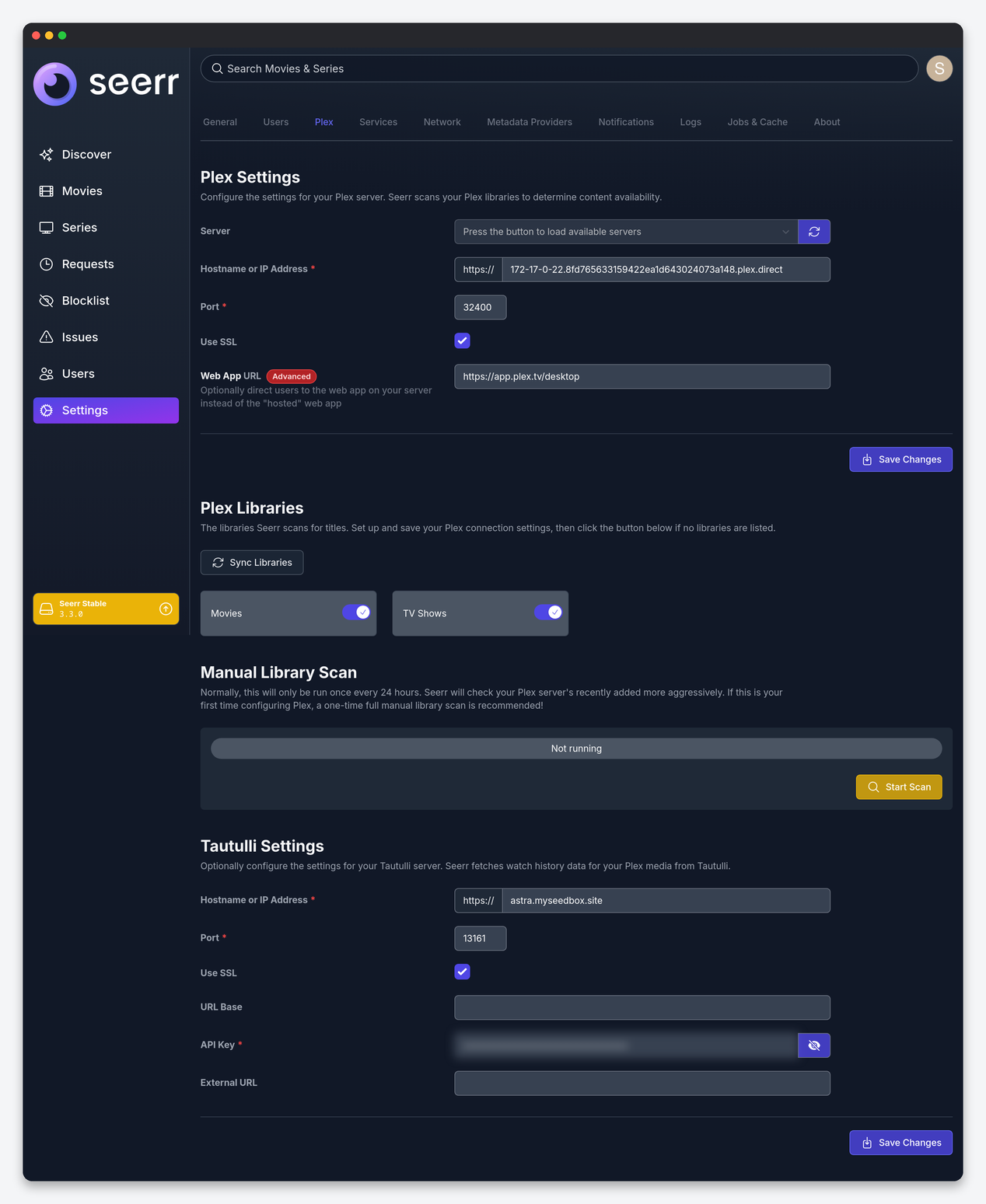The width and height of the screenshot is (986, 1204).
Task: Open the Series section
Action: (x=106, y=228)
